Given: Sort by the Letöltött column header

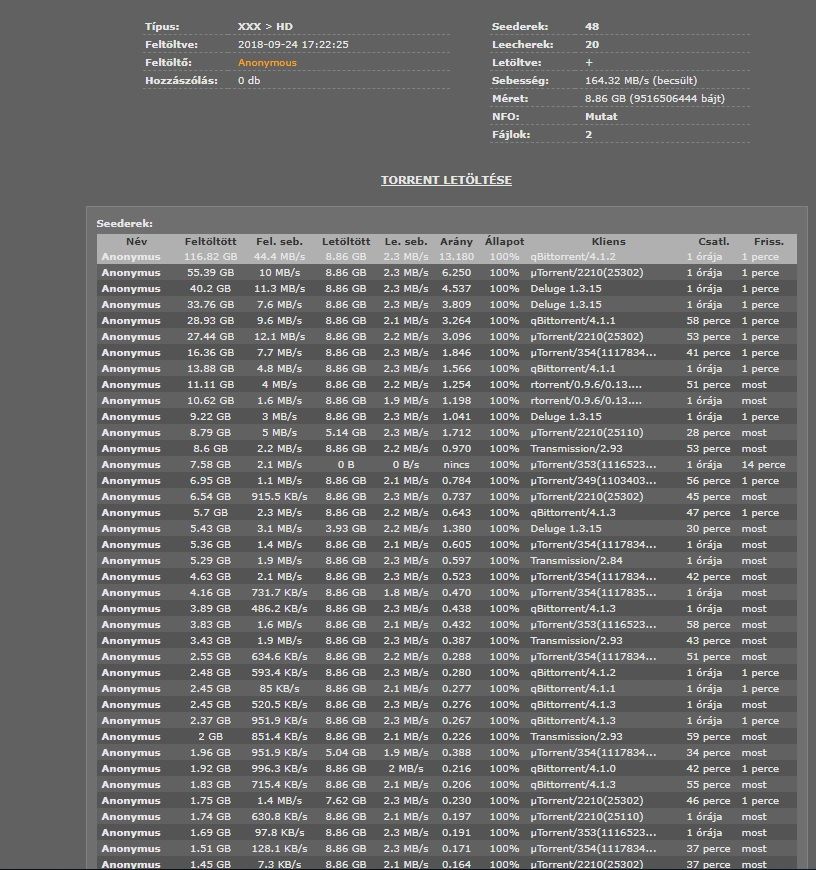Looking at the screenshot, I should (346, 241).
